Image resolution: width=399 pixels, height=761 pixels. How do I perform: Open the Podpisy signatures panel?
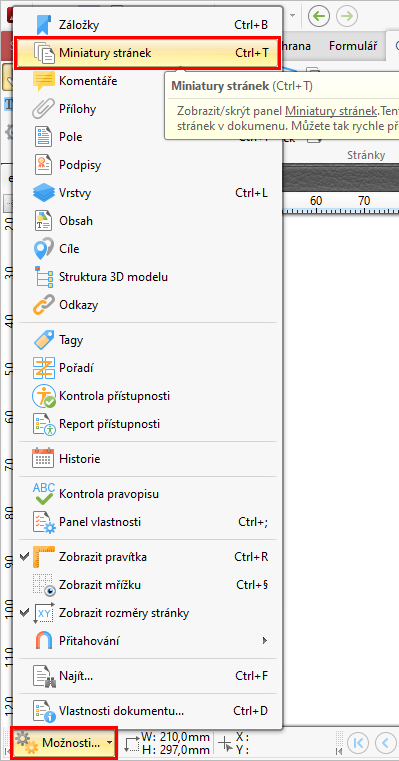point(148,165)
